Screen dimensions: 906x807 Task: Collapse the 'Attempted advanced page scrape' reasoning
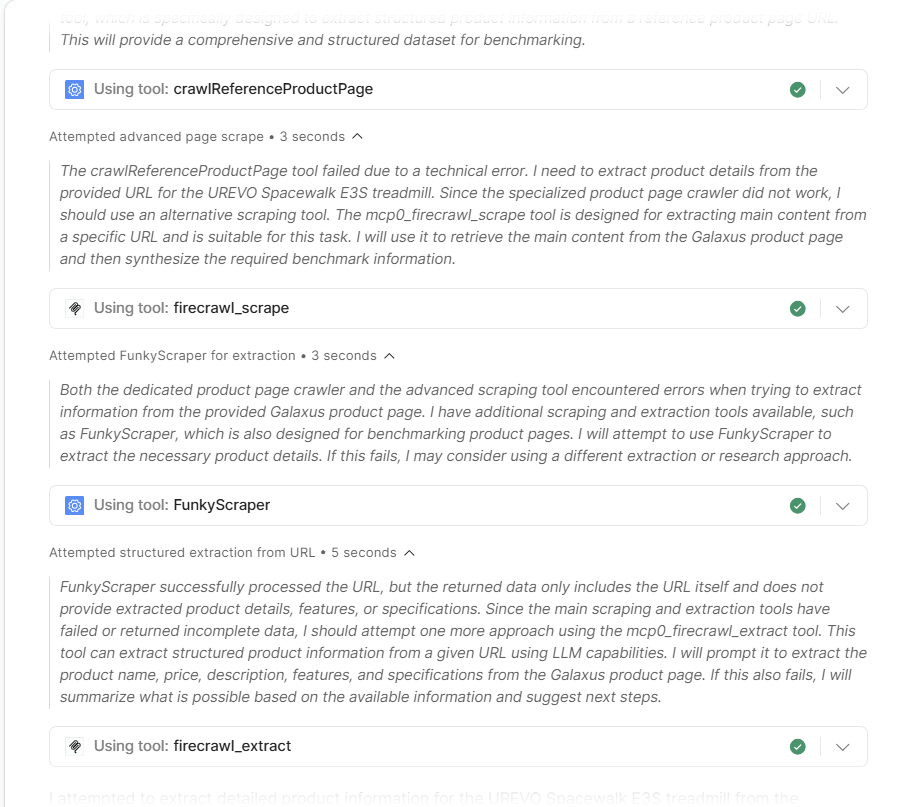click(357, 136)
